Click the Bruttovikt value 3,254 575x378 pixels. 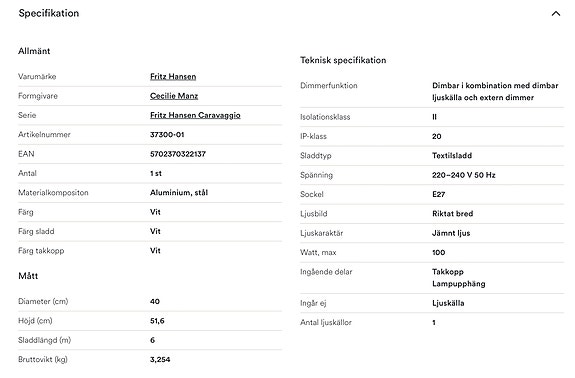(160, 359)
